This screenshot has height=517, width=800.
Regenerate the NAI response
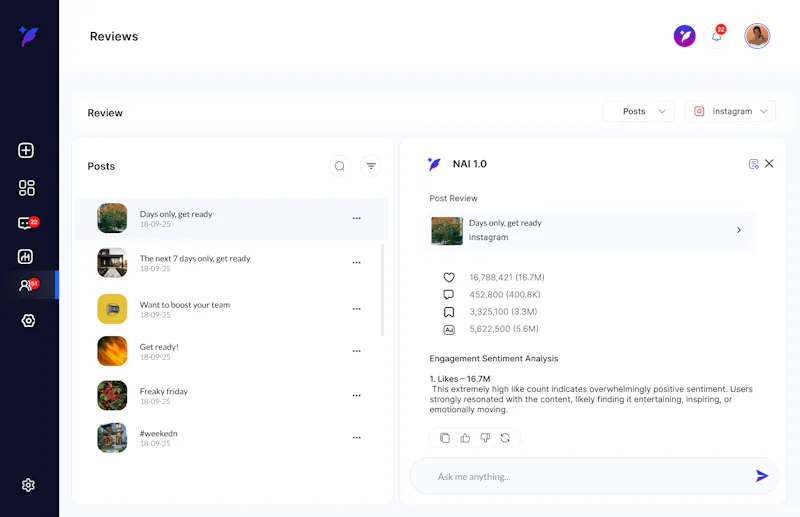[x=505, y=438]
